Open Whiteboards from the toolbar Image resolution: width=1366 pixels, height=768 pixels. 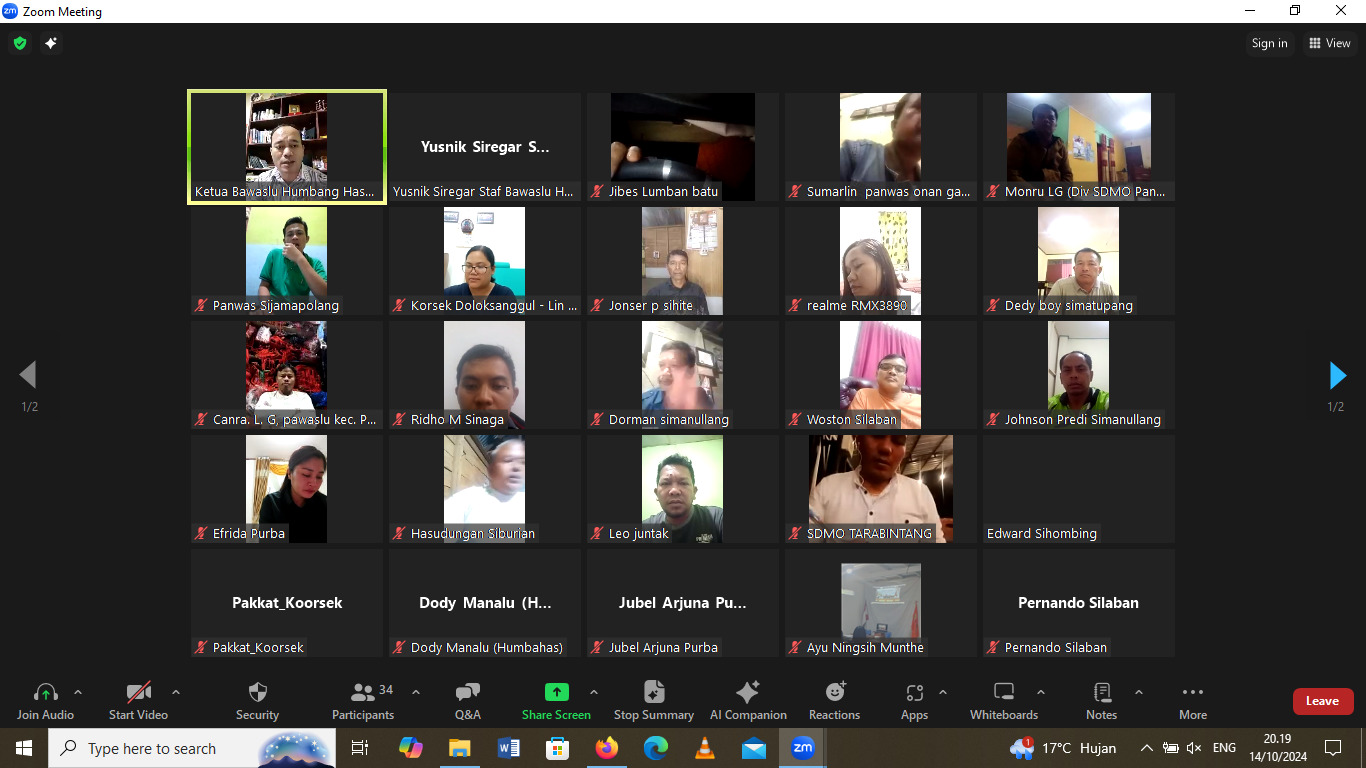coord(1004,700)
